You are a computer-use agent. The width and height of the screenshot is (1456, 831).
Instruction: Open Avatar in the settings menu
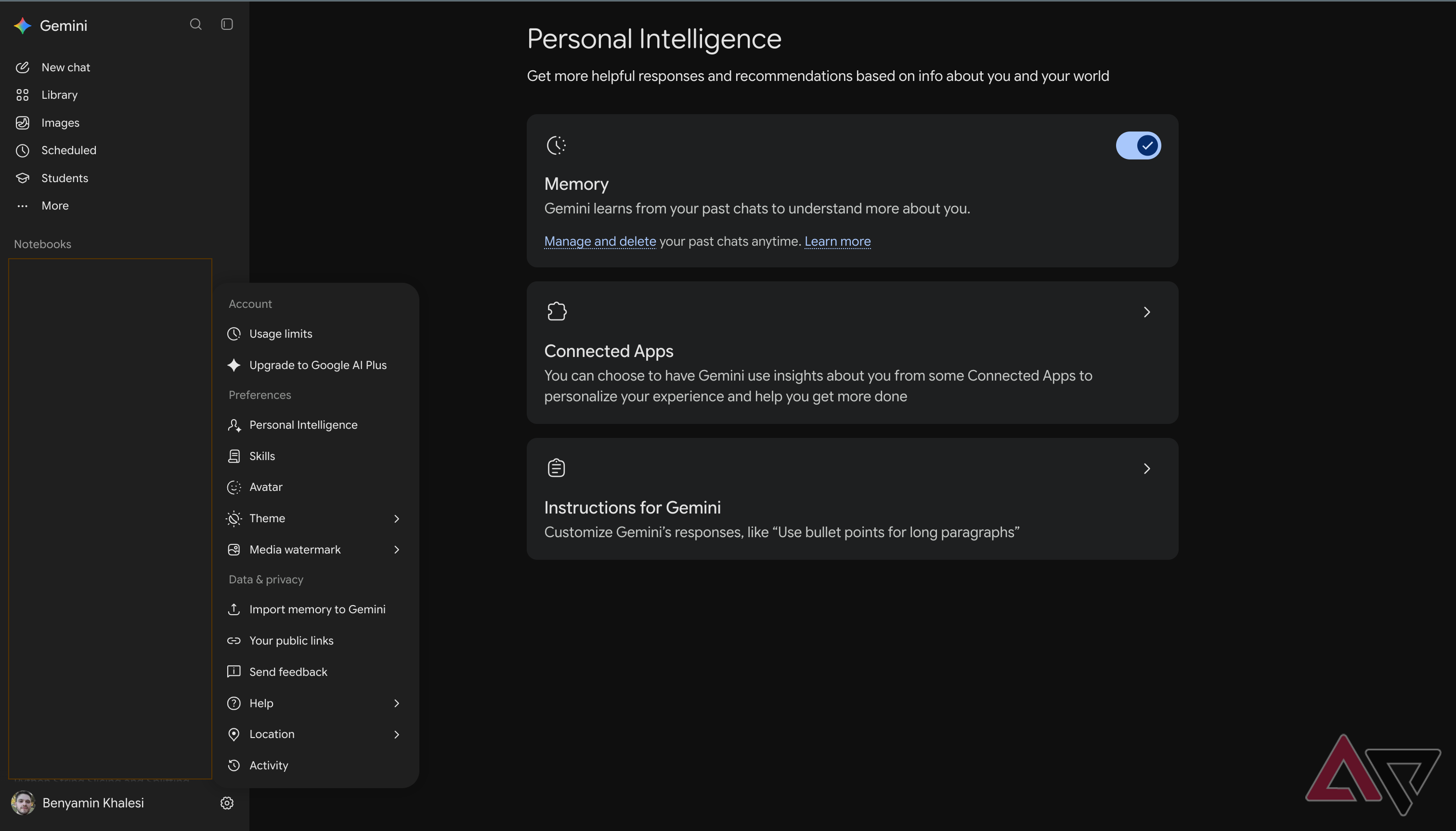[x=315, y=487]
